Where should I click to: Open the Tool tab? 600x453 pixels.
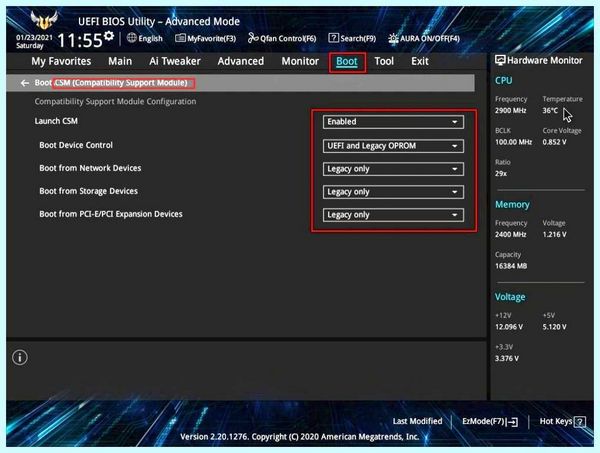[384, 61]
